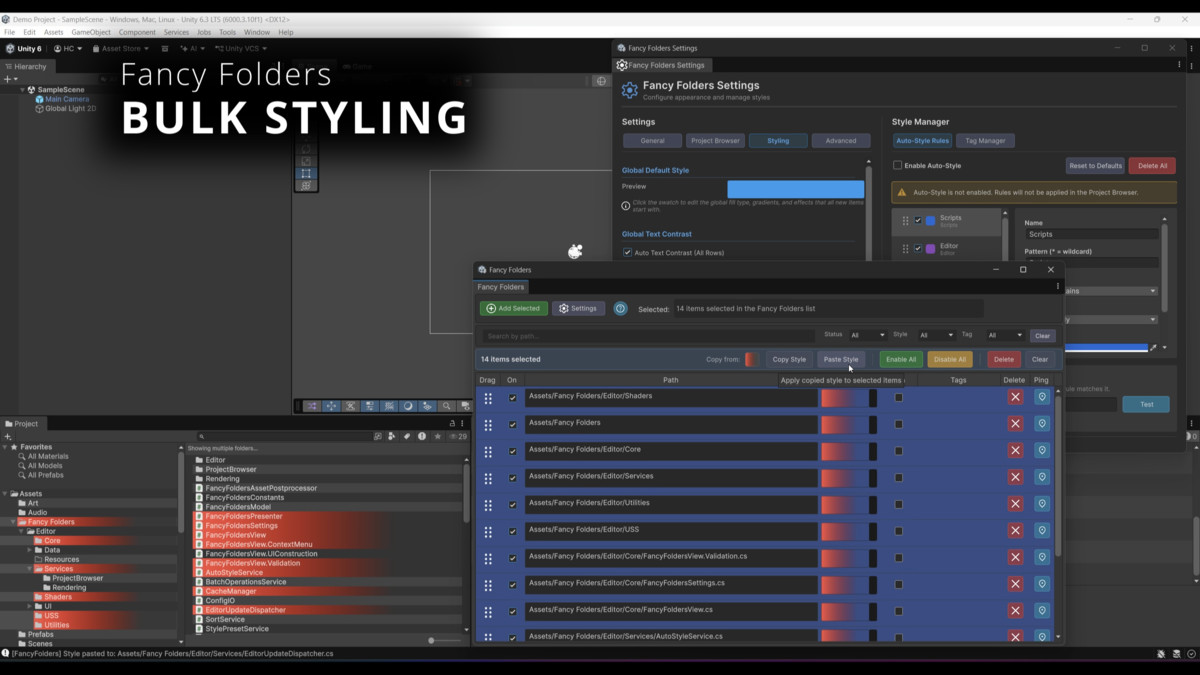Collapse the Fancy Folders tree folder
The image size is (1200, 675).
pyautogui.click(x=14, y=522)
